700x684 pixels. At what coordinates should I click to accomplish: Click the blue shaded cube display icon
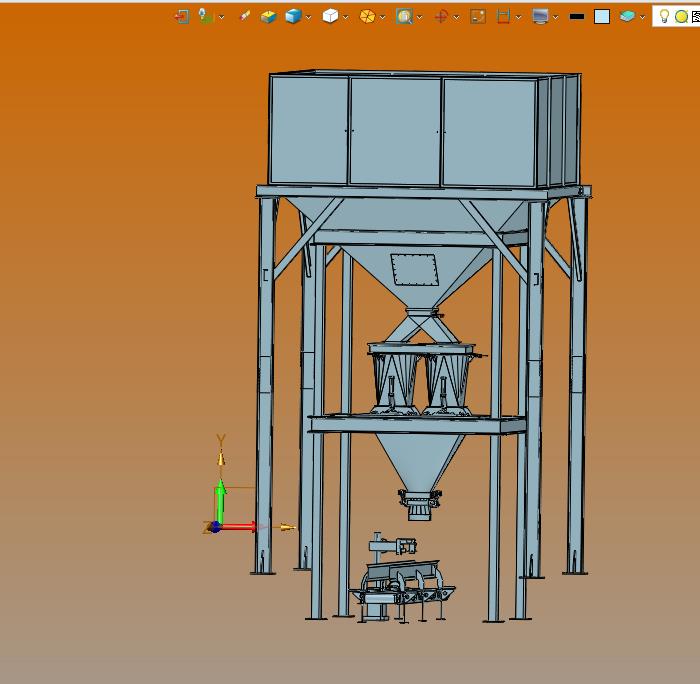(x=293, y=17)
